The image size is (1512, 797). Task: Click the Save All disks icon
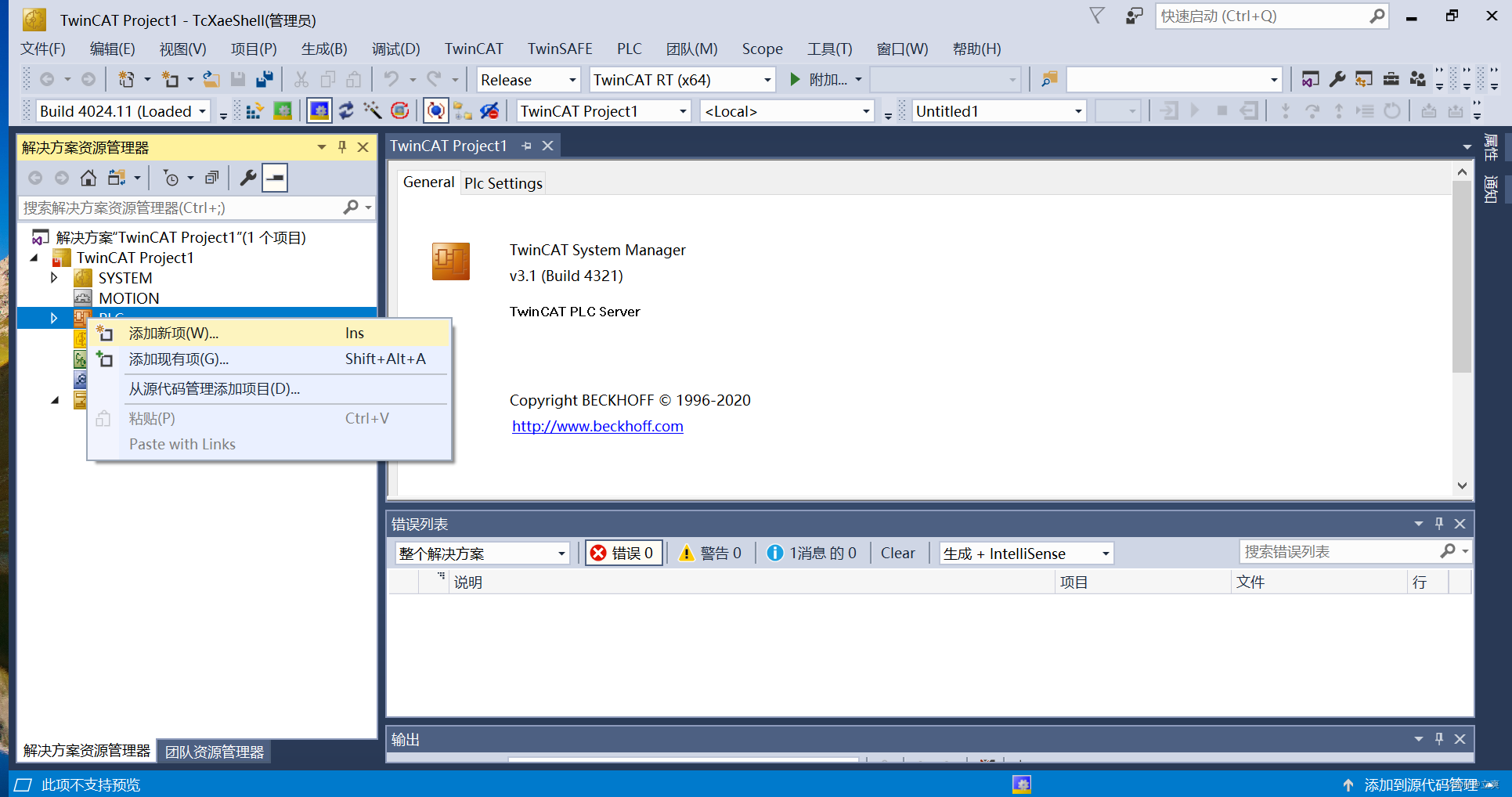265,79
